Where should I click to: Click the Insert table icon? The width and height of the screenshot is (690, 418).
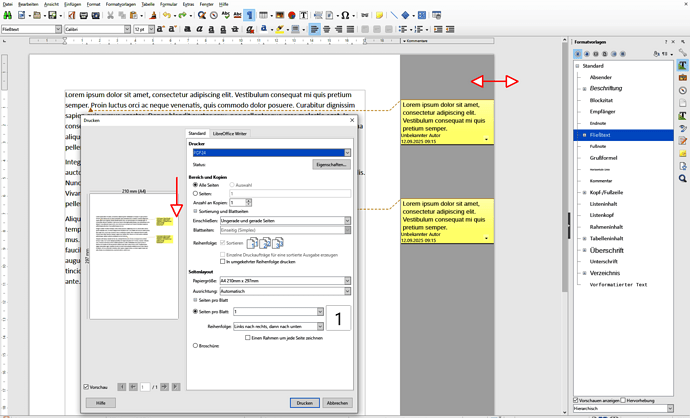click(x=263, y=15)
